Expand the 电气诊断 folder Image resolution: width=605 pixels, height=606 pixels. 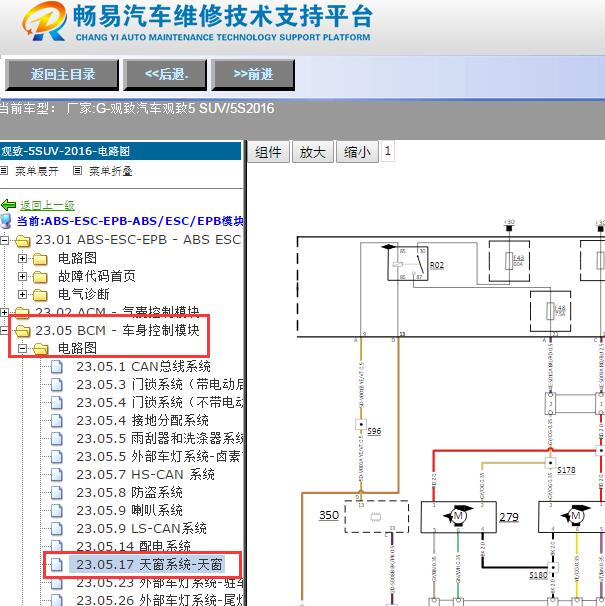point(22,294)
